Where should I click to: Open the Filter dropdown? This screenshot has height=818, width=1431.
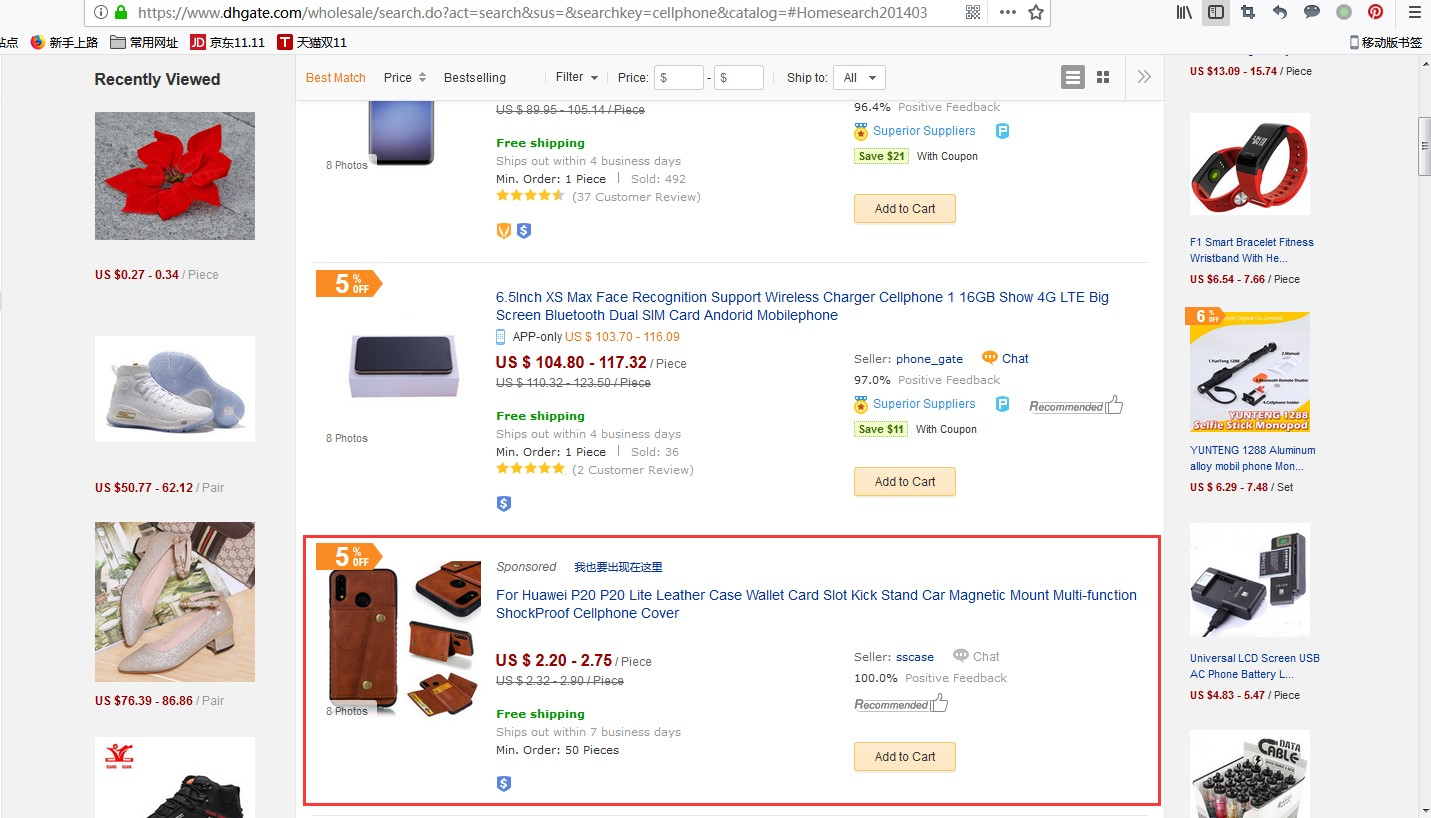pyautogui.click(x=577, y=77)
